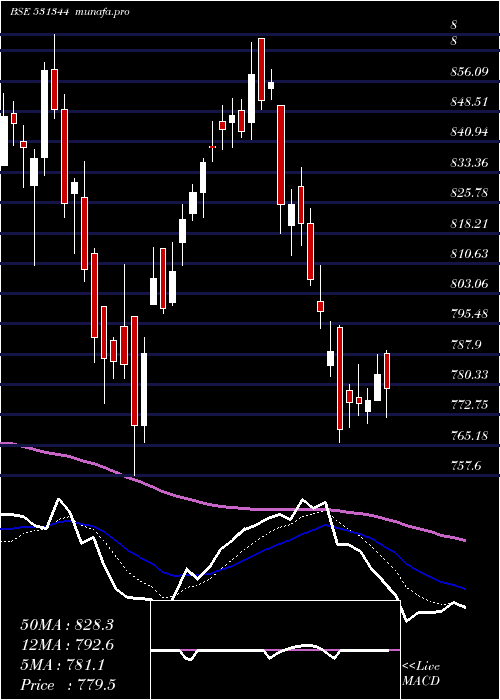The width and height of the screenshot is (500, 700).
Task: Click the 810.63 price axis label
Action: pyautogui.click(x=469, y=254)
